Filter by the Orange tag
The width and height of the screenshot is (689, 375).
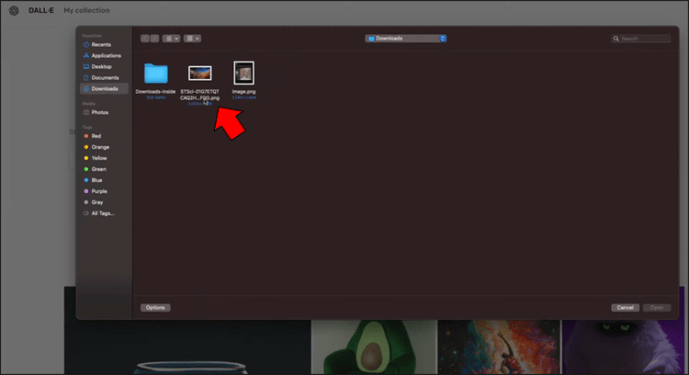click(x=100, y=147)
